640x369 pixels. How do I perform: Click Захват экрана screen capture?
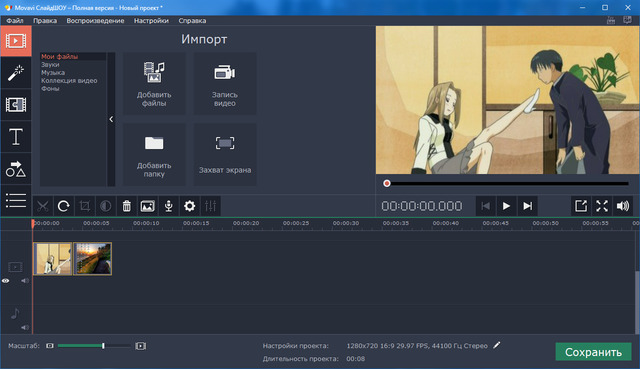(224, 155)
